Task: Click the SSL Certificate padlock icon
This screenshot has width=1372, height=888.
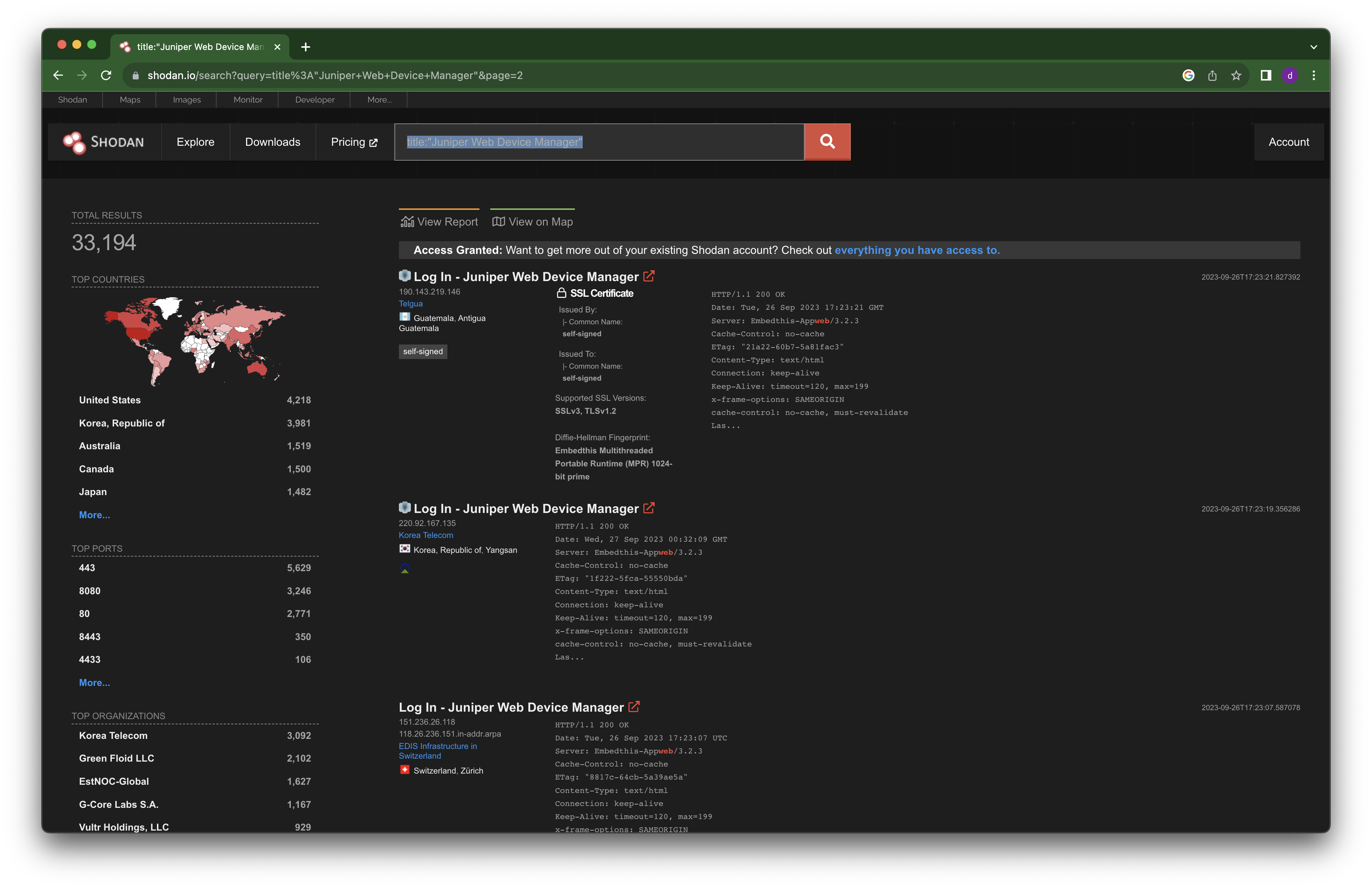Action: tap(561, 293)
